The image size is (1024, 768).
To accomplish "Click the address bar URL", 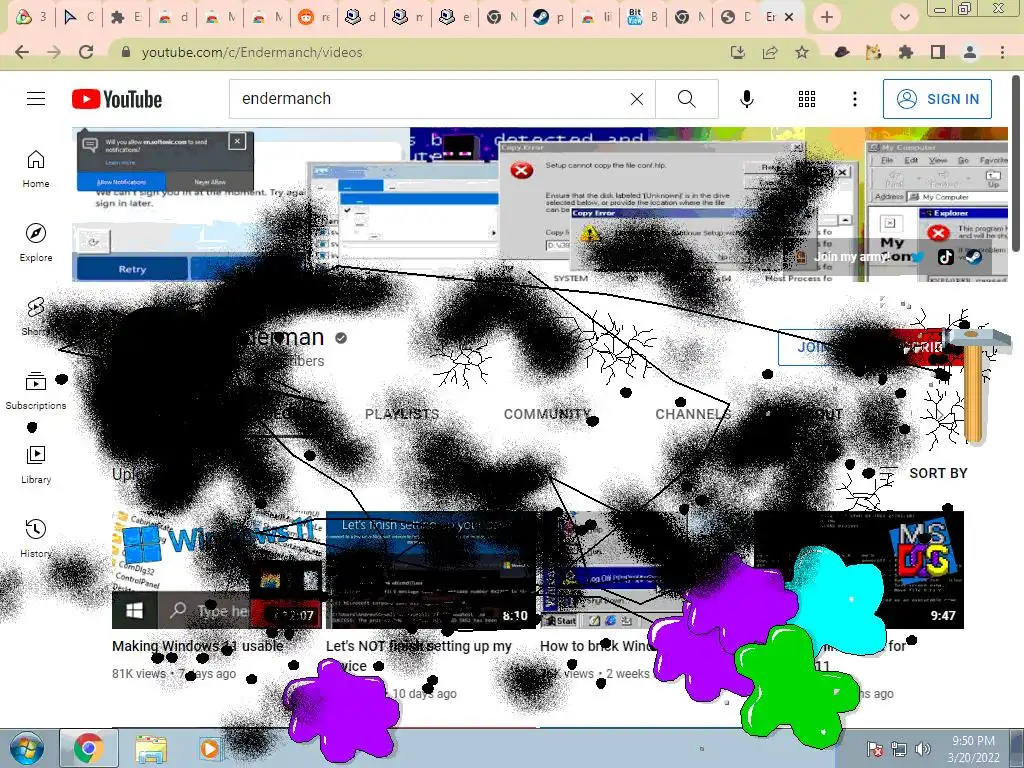I will (x=251, y=52).
